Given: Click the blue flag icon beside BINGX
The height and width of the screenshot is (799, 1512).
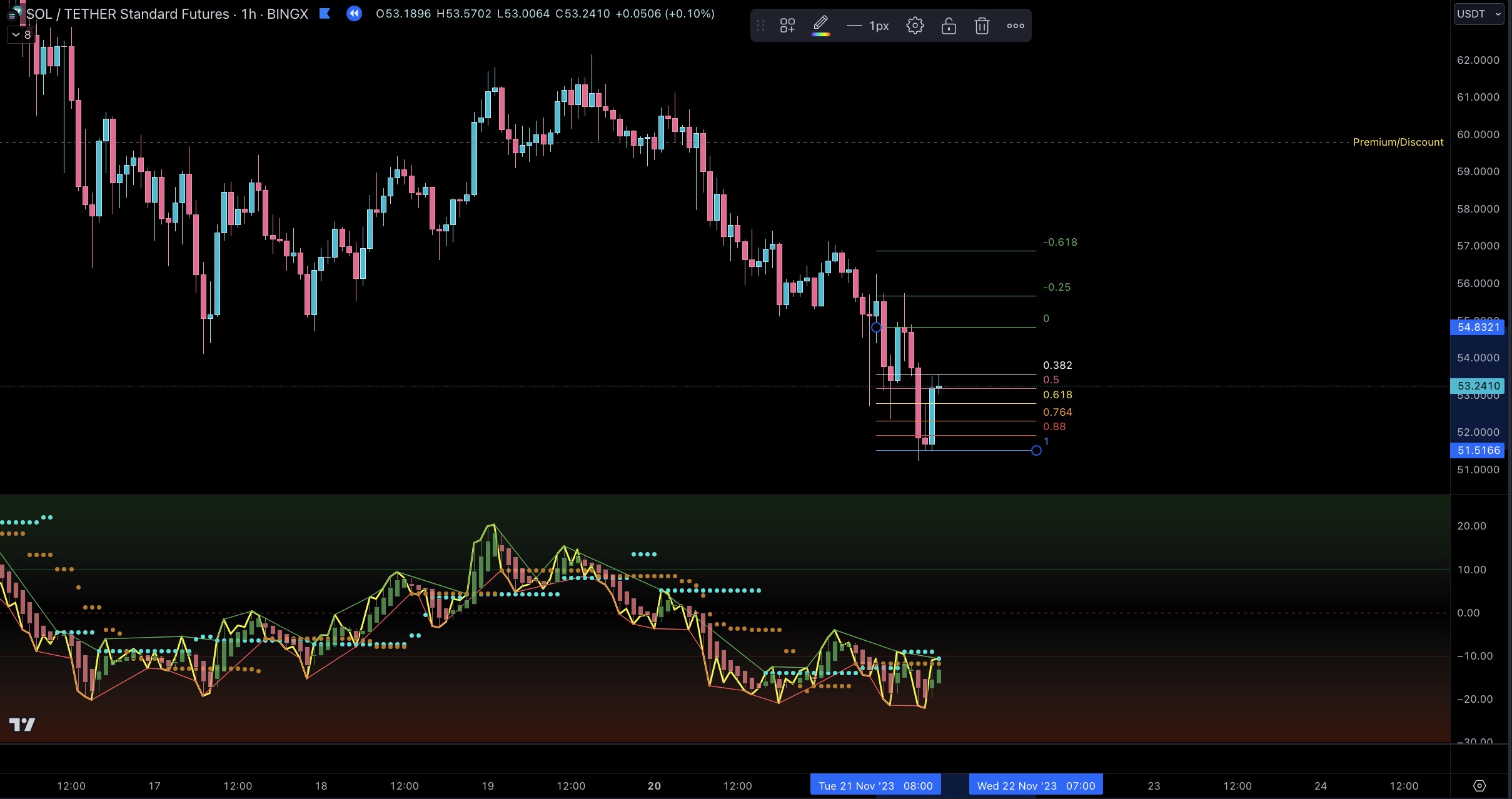Looking at the screenshot, I should click(325, 13).
